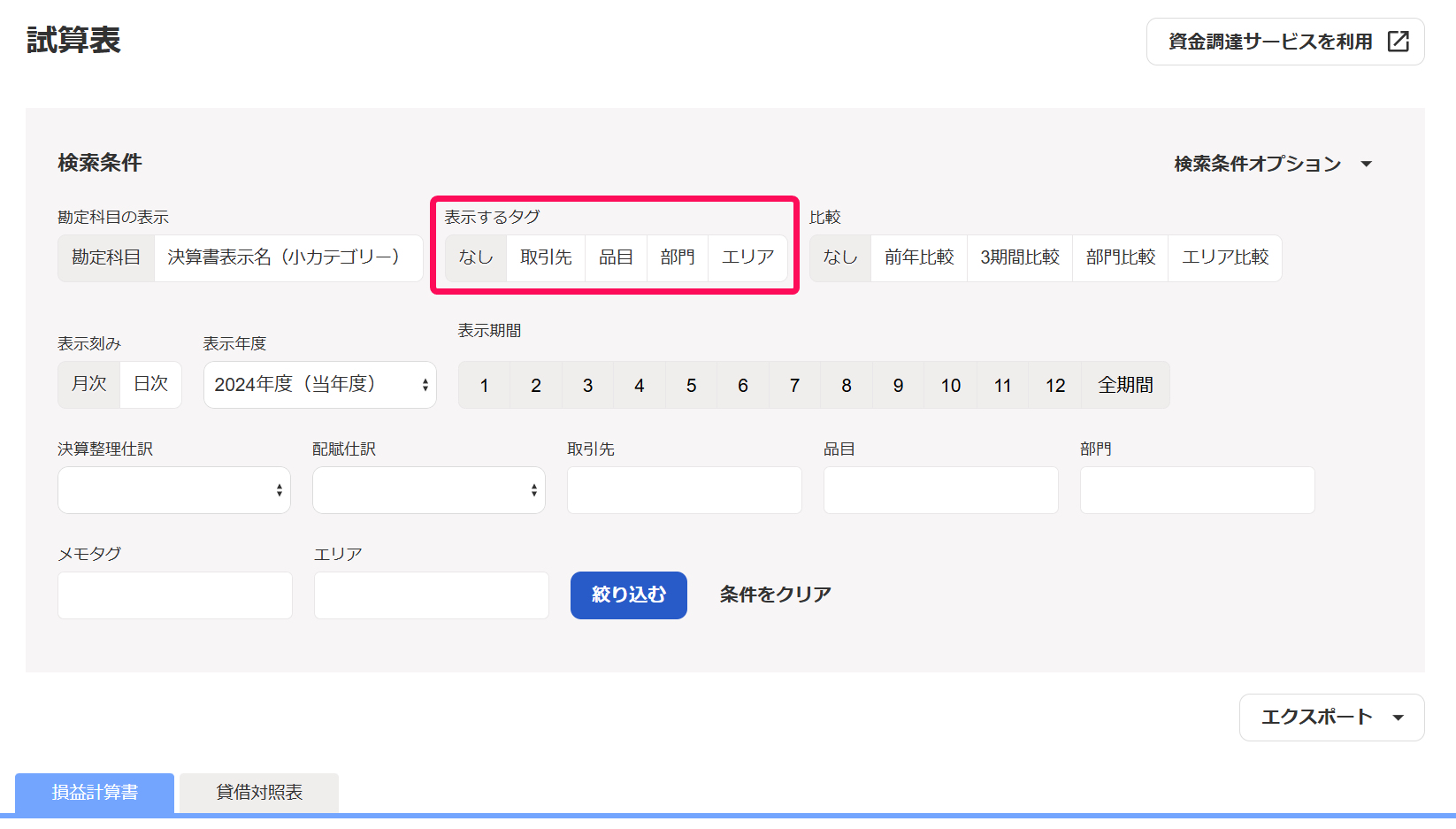The width and height of the screenshot is (1456, 829).
Task: Select 勘定科目 display option
Action: (106, 257)
